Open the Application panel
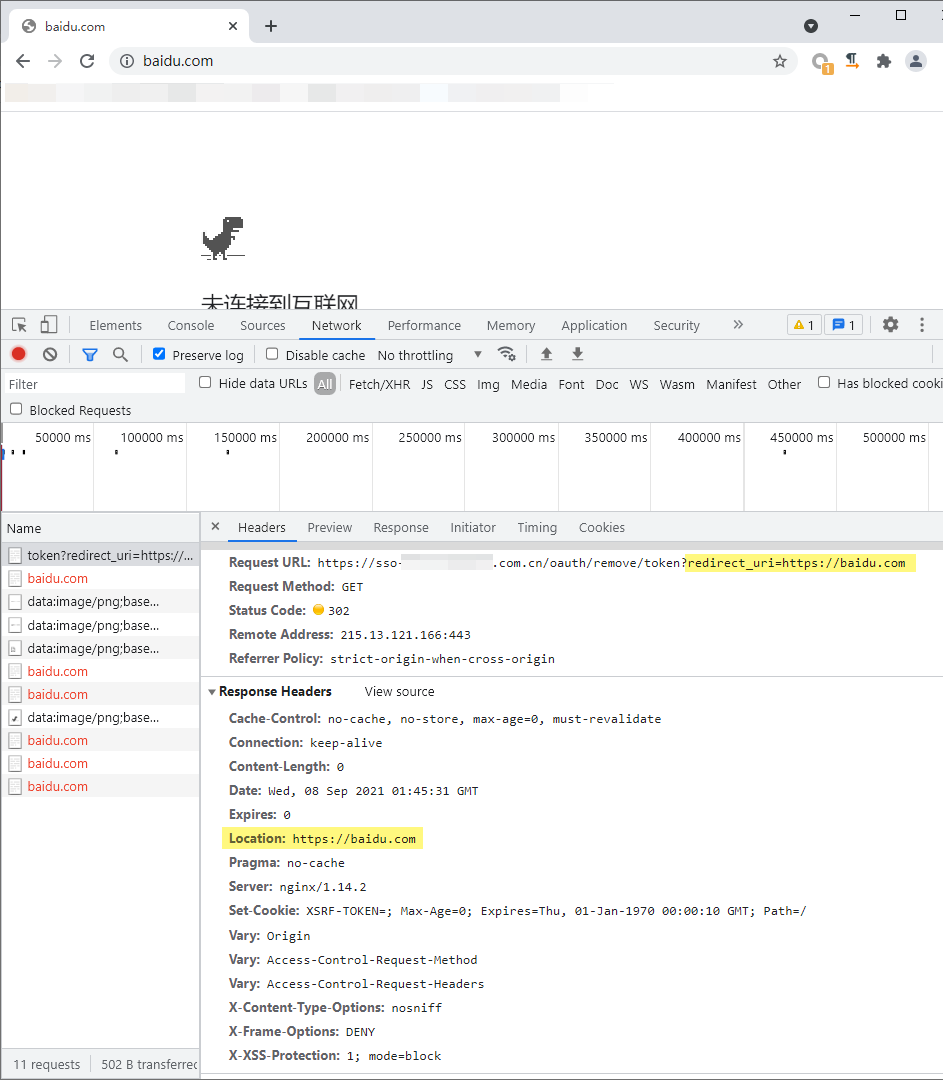 click(x=594, y=325)
